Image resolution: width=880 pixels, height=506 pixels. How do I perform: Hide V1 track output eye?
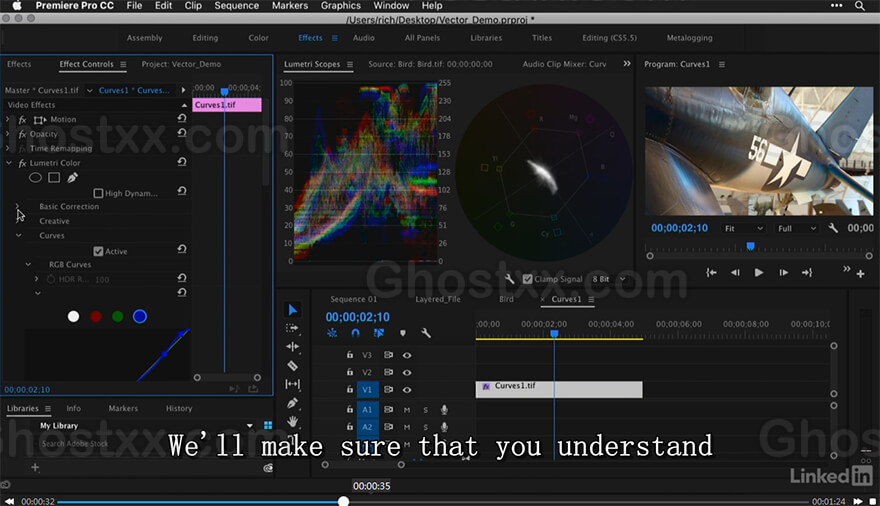[407, 390]
